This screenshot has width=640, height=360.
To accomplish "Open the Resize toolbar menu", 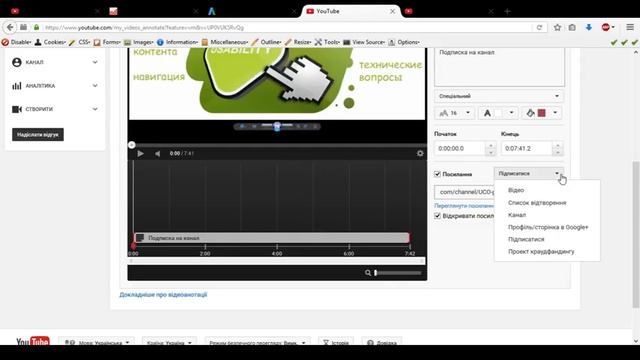I will [x=298, y=42].
